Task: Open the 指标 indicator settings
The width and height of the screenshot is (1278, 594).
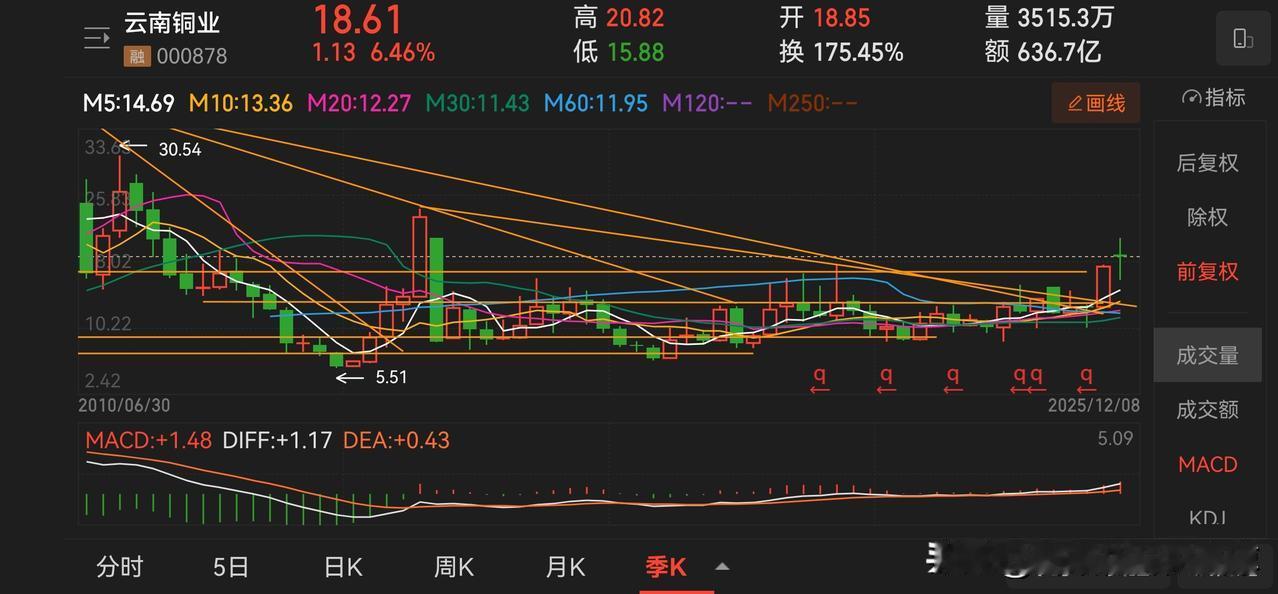Action: pyautogui.click(x=1213, y=98)
